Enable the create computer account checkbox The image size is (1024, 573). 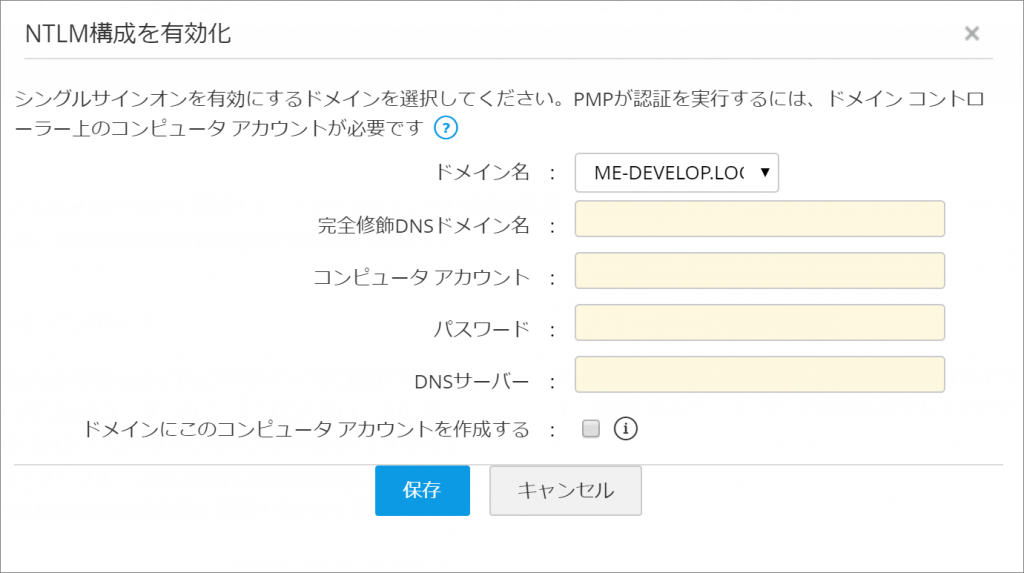point(591,429)
